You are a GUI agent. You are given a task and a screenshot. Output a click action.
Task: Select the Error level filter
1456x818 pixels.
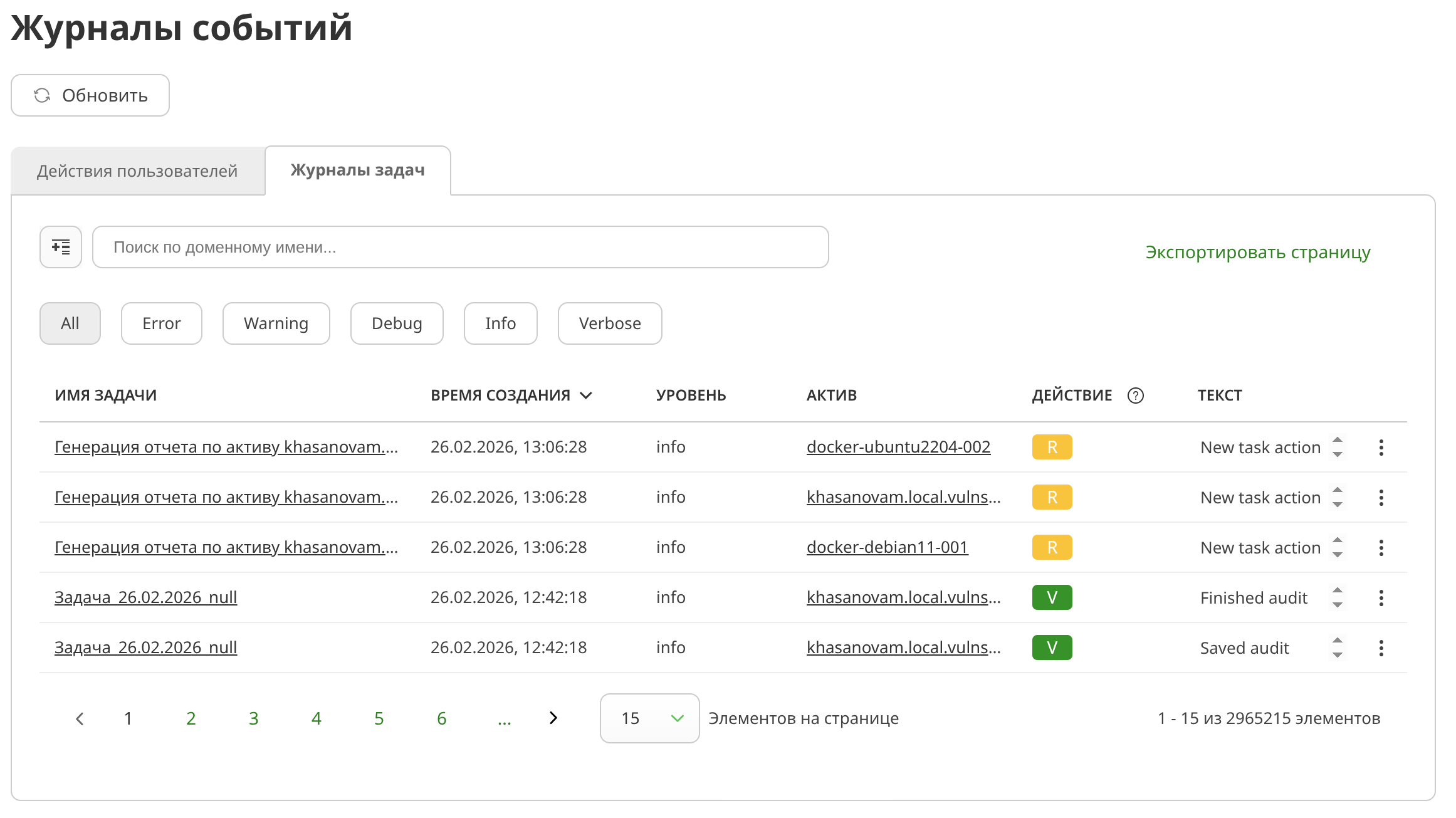(x=161, y=323)
